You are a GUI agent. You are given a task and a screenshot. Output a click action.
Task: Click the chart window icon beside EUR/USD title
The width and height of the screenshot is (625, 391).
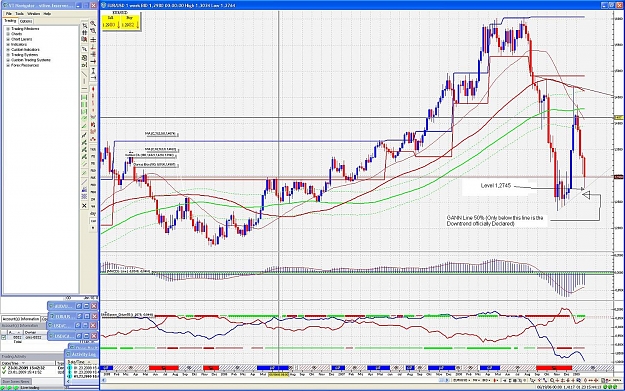tap(103, 5)
